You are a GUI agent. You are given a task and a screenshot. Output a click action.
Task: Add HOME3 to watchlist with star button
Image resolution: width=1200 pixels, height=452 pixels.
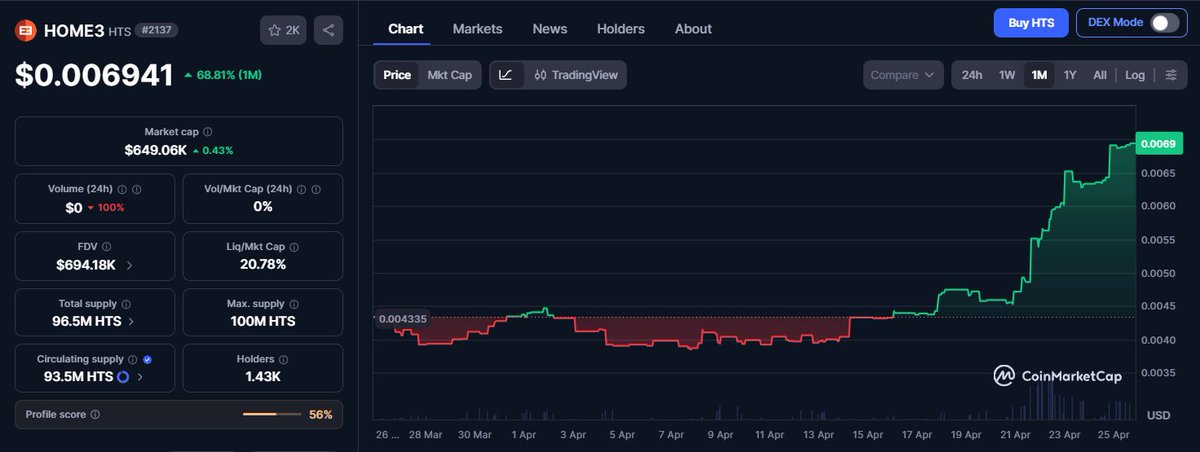283,31
